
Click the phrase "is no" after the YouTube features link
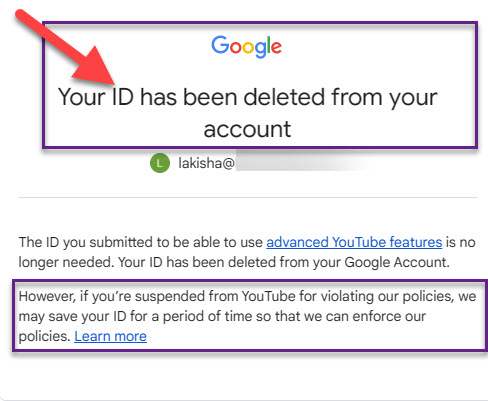tap(461, 242)
